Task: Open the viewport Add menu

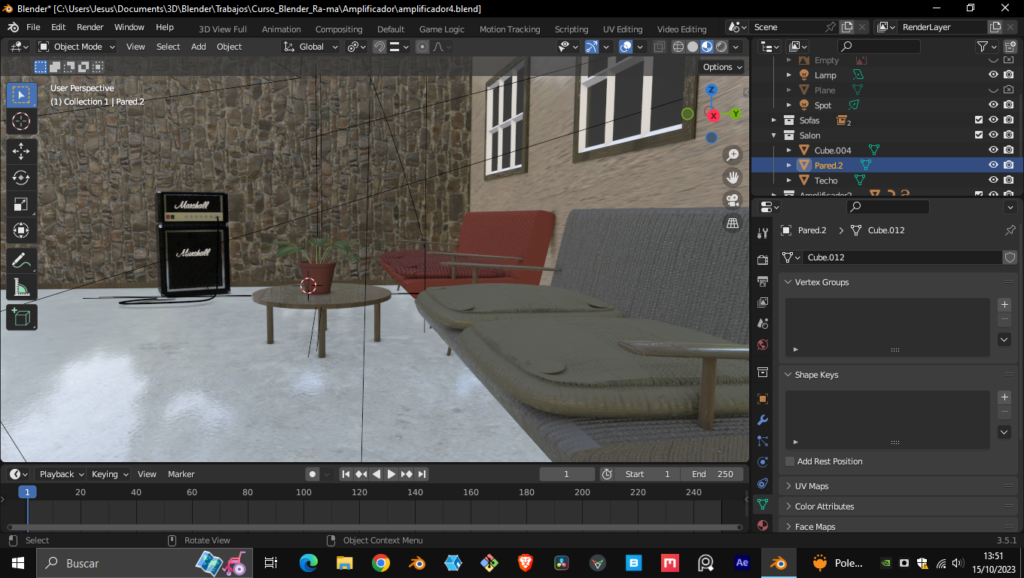Action: [199, 46]
